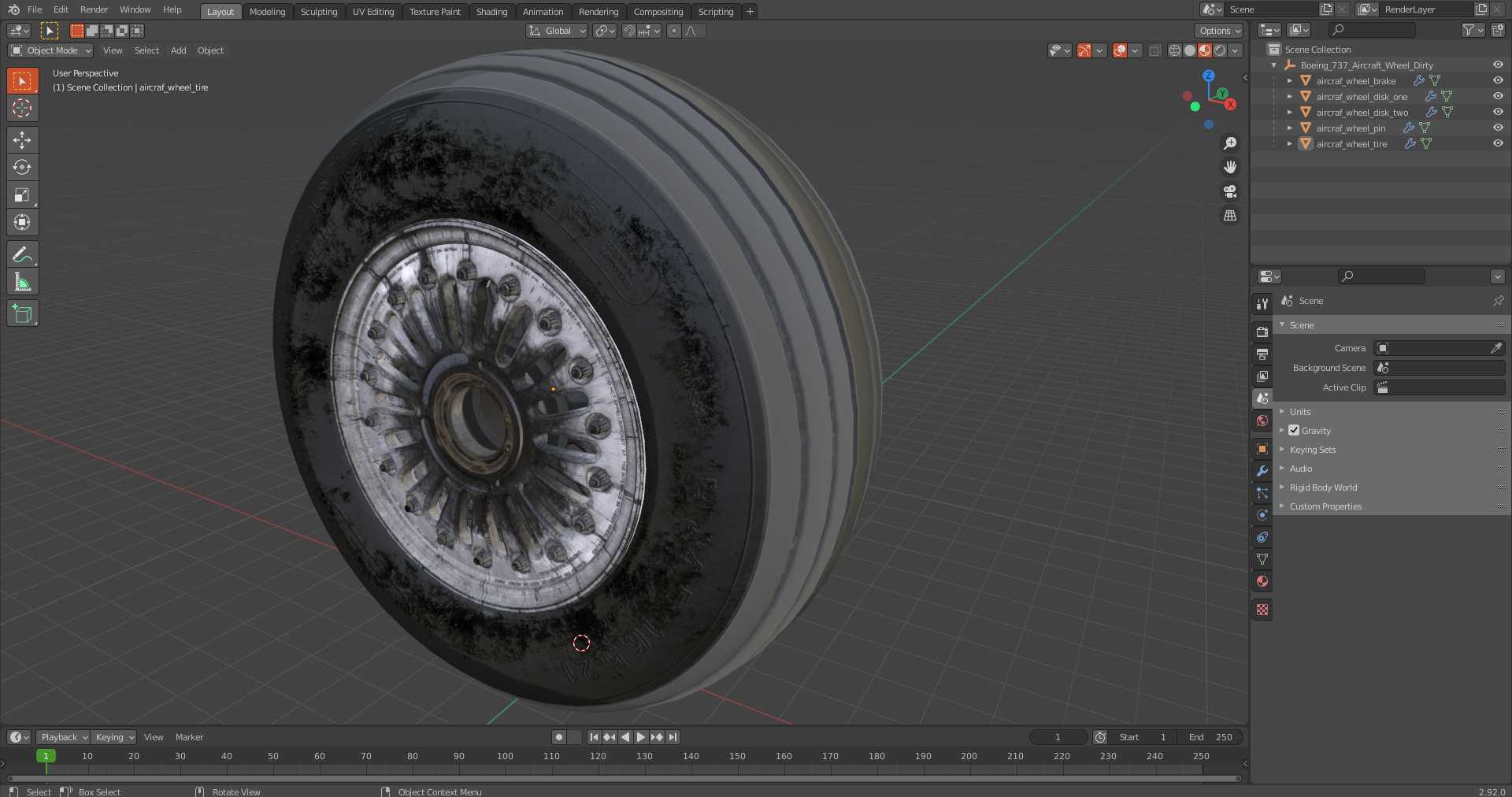The width and height of the screenshot is (1512, 797).
Task: Hide aircraf_wheel_pin in viewport
Action: point(1498,128)
